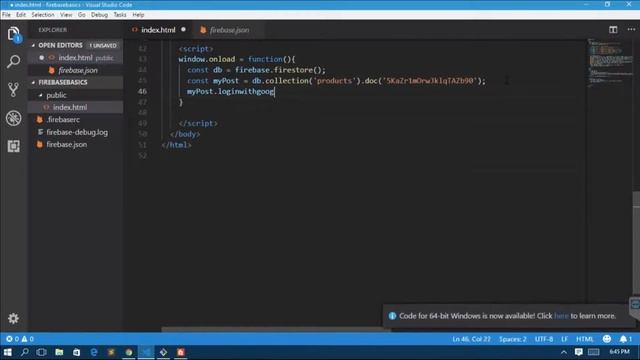640x360 pixels.
Task: Click the EXPLORER panel title
Action: [53, 30]
